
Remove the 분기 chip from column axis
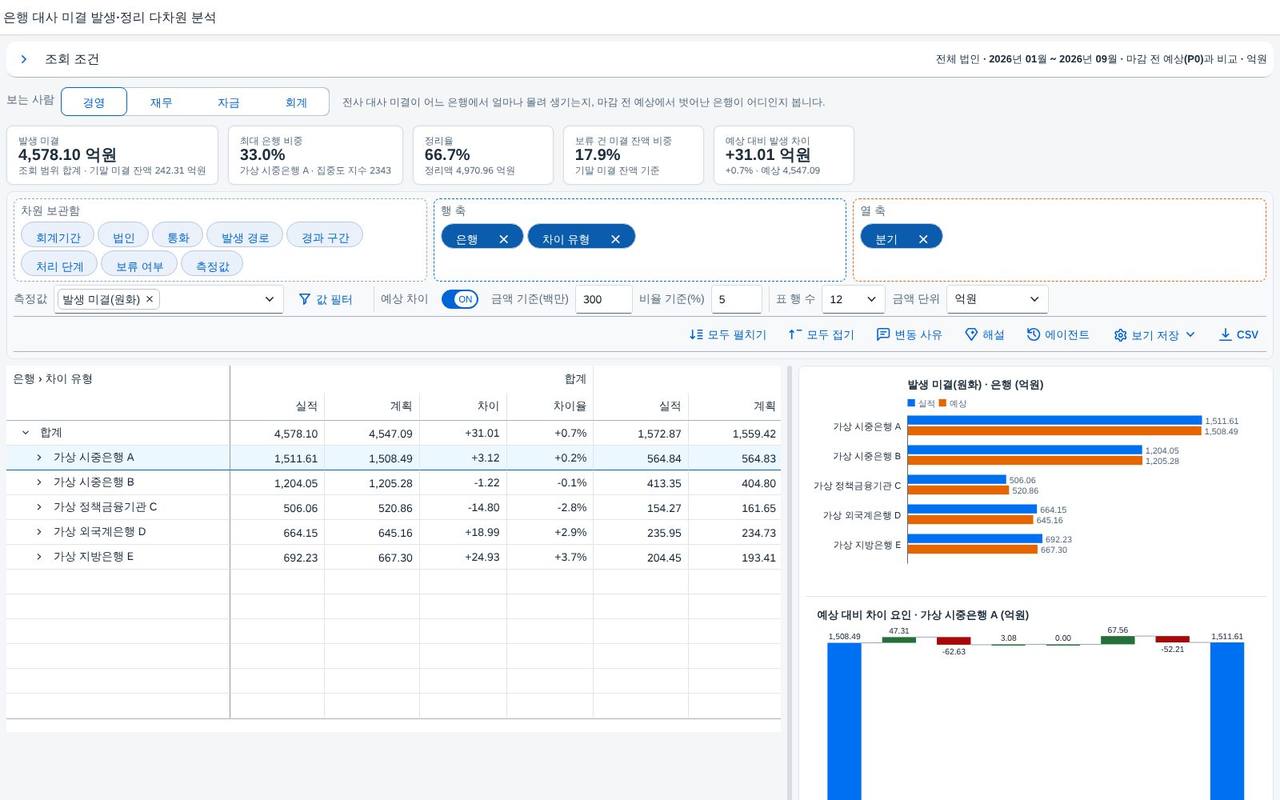[x=923, y=239]
